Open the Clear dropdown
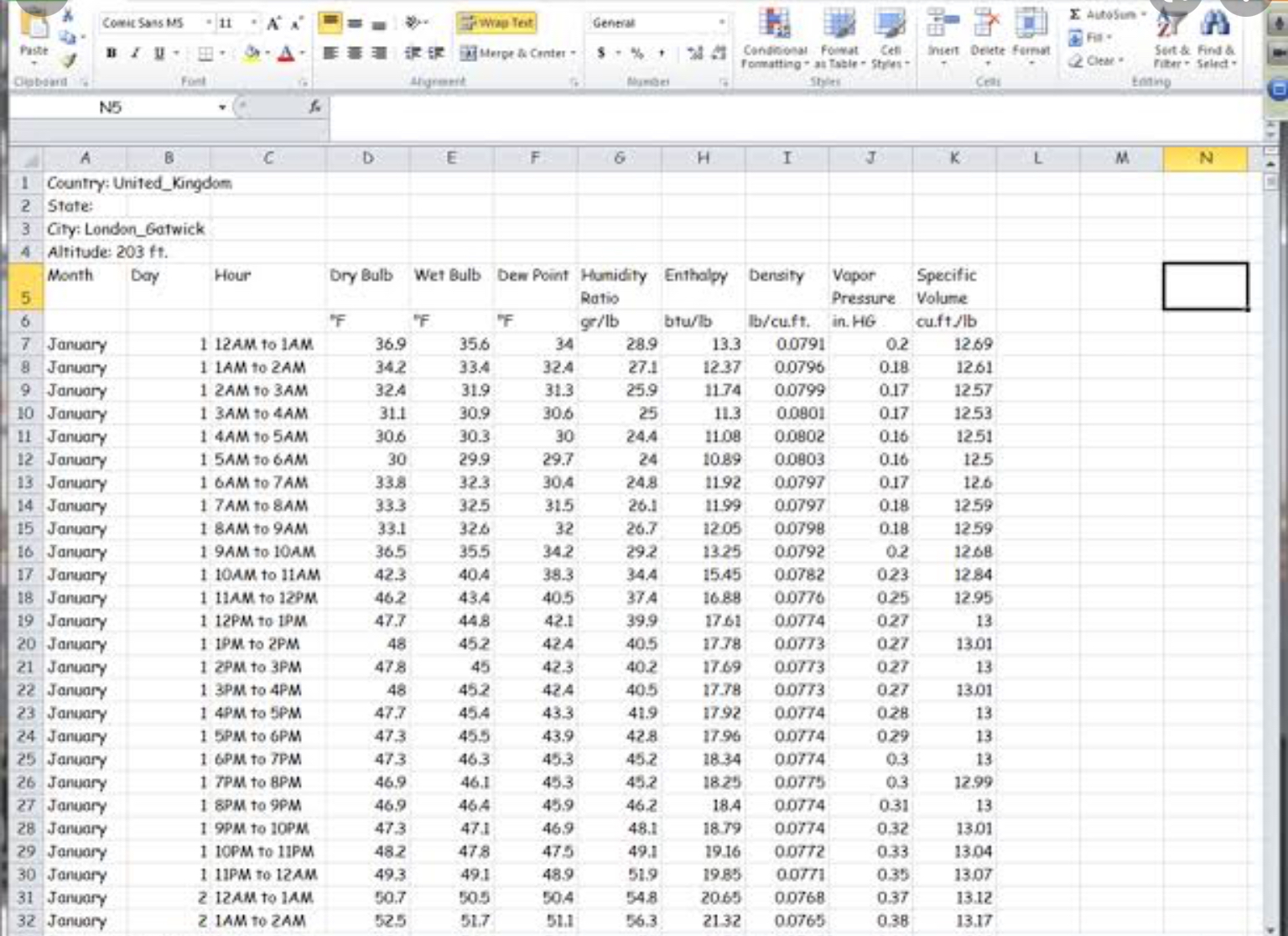 tap(1094, 60)
